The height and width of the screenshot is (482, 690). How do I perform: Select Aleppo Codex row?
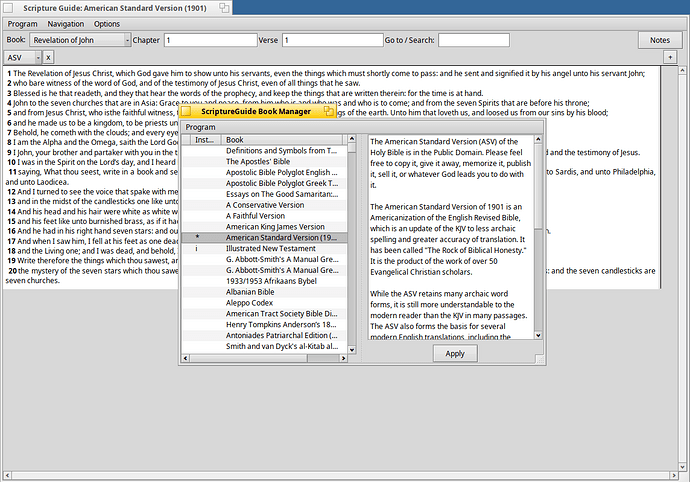tap(264, 303)
